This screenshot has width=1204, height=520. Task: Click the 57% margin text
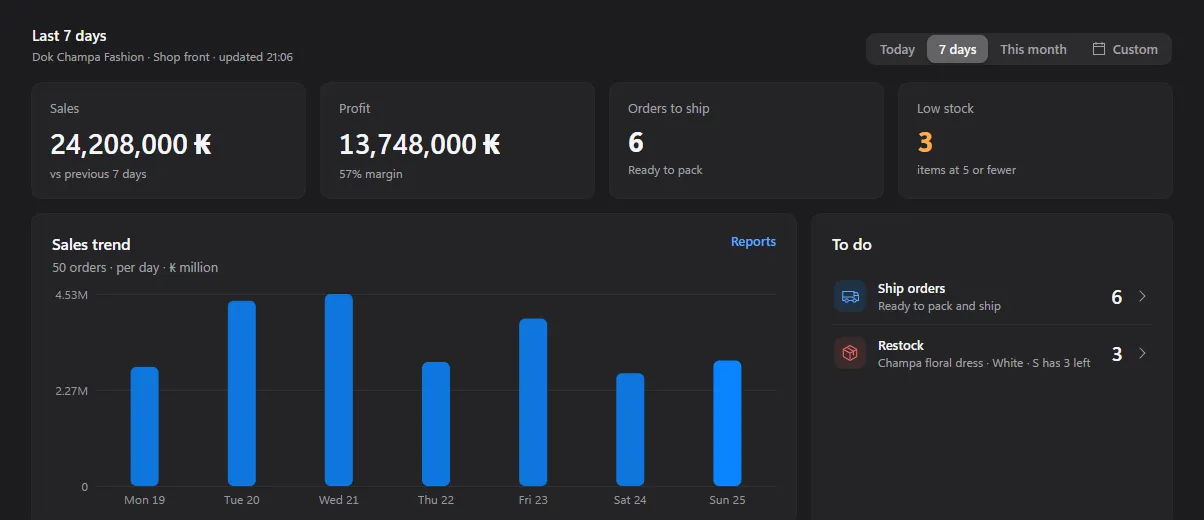[371, 174]
